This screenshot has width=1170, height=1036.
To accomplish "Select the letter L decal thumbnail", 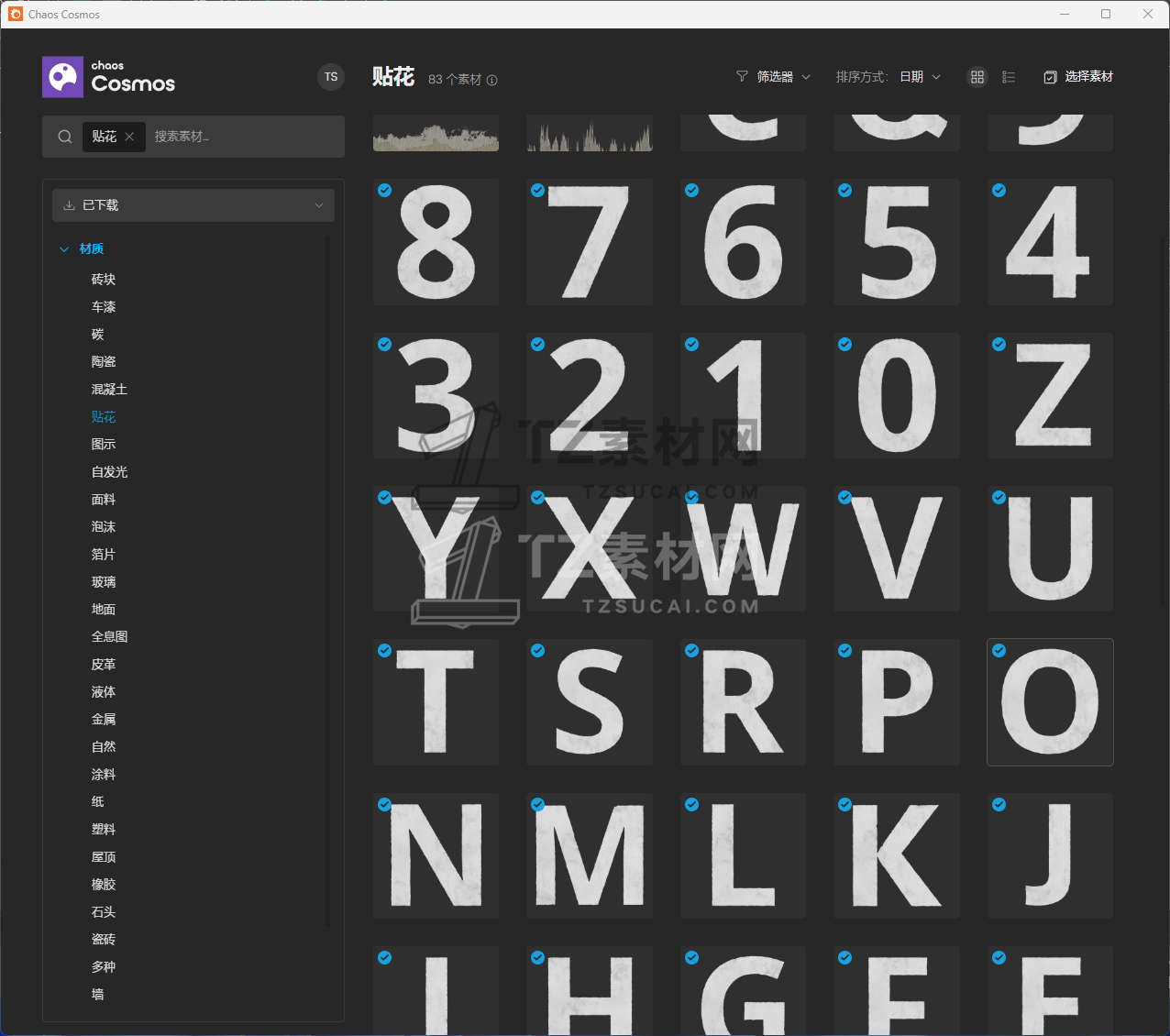I will [x=743, y=856].
